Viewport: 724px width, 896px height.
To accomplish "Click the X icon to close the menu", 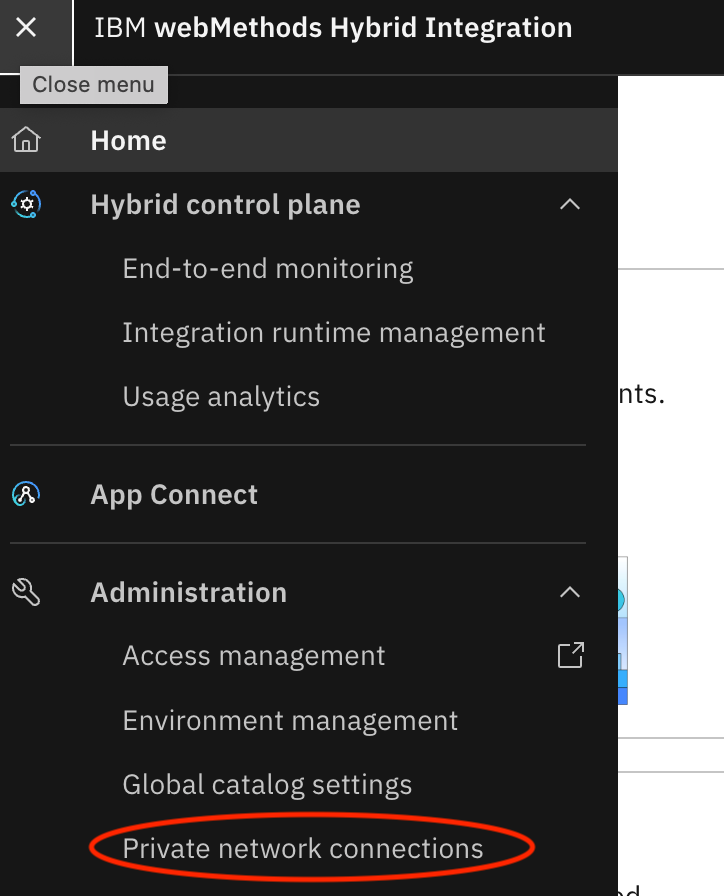I will (26, 27).
